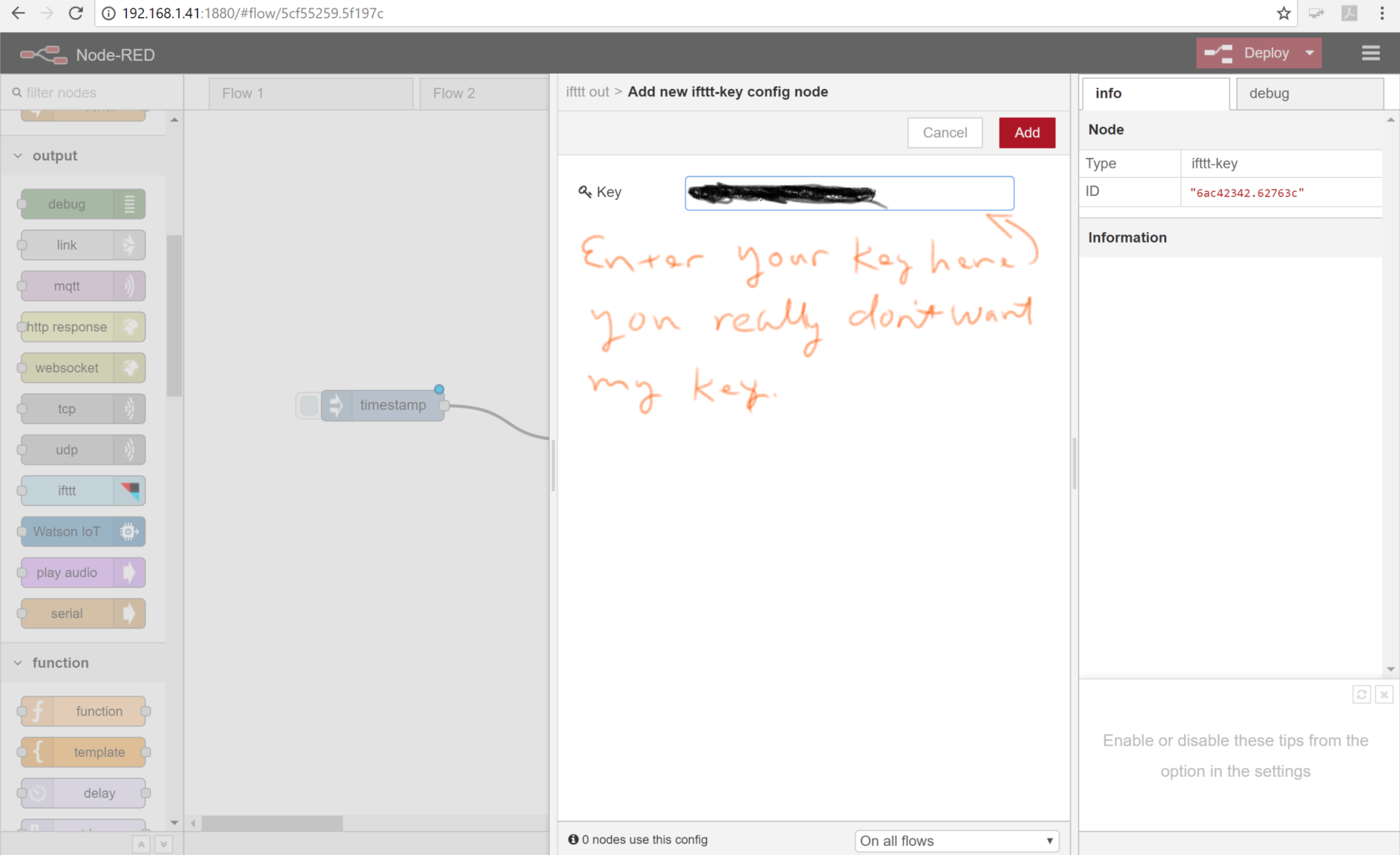
Task: Close the tips box in info panel
Action: 1384,694
